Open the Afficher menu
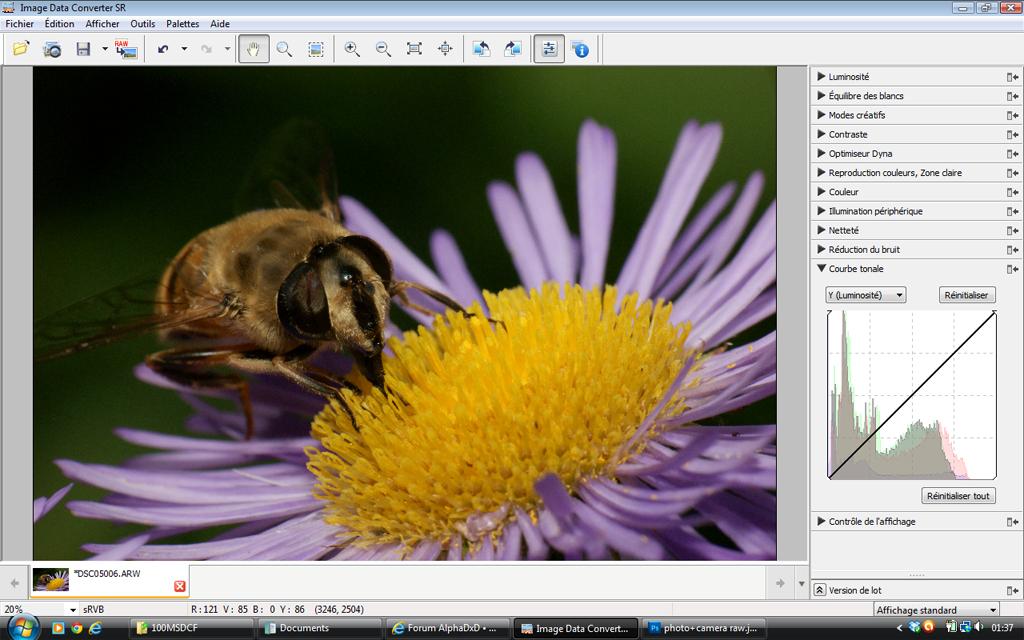Viewport: 1024px width, 640px height. click(103, 24)
